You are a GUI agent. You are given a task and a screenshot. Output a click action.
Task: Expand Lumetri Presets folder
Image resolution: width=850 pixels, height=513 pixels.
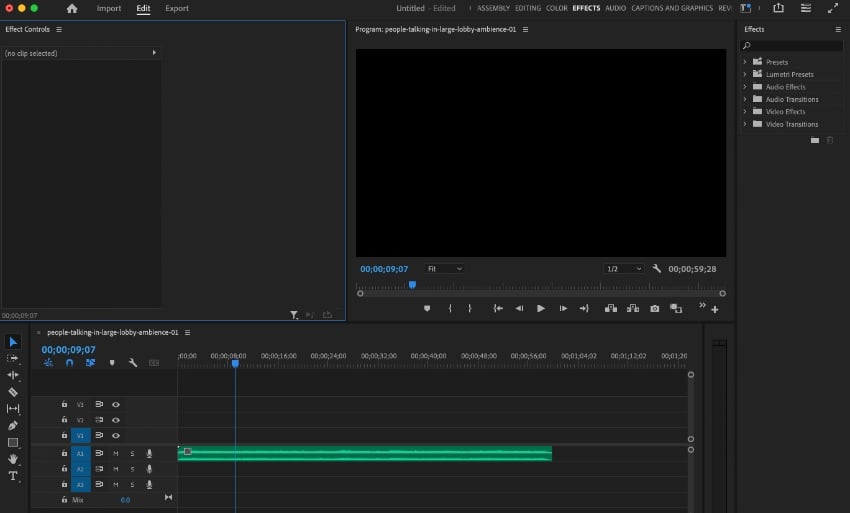[745, 74]
